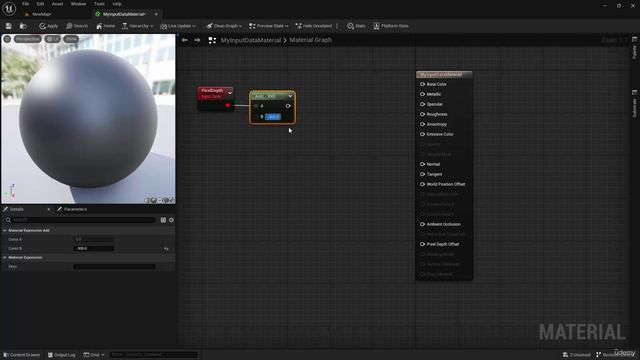The height and width of the screenshot is (360, 640).
Task: Click the Const B value field
Action: [x=93, y=248]
